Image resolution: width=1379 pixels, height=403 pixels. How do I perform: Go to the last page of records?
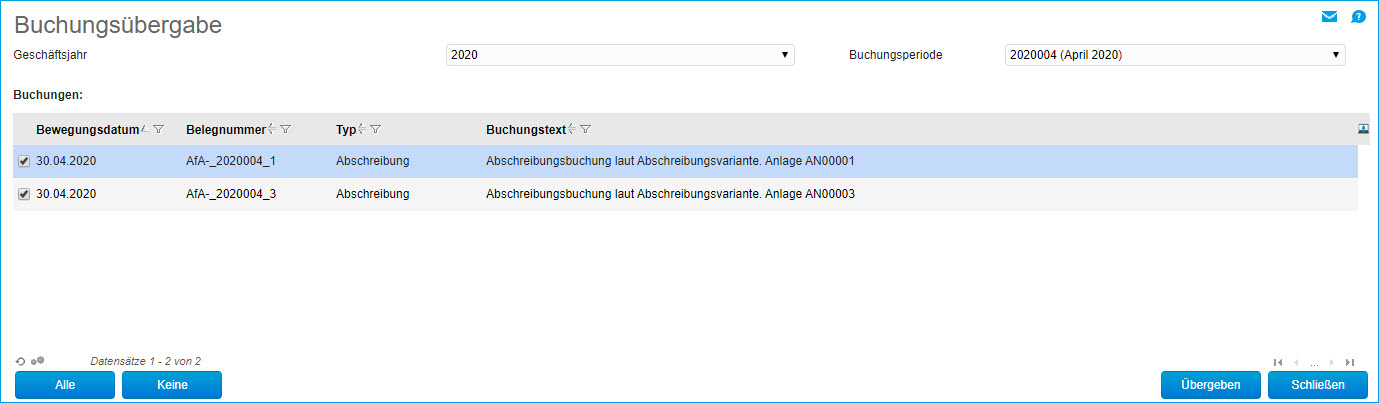(x=1350, y=362)
